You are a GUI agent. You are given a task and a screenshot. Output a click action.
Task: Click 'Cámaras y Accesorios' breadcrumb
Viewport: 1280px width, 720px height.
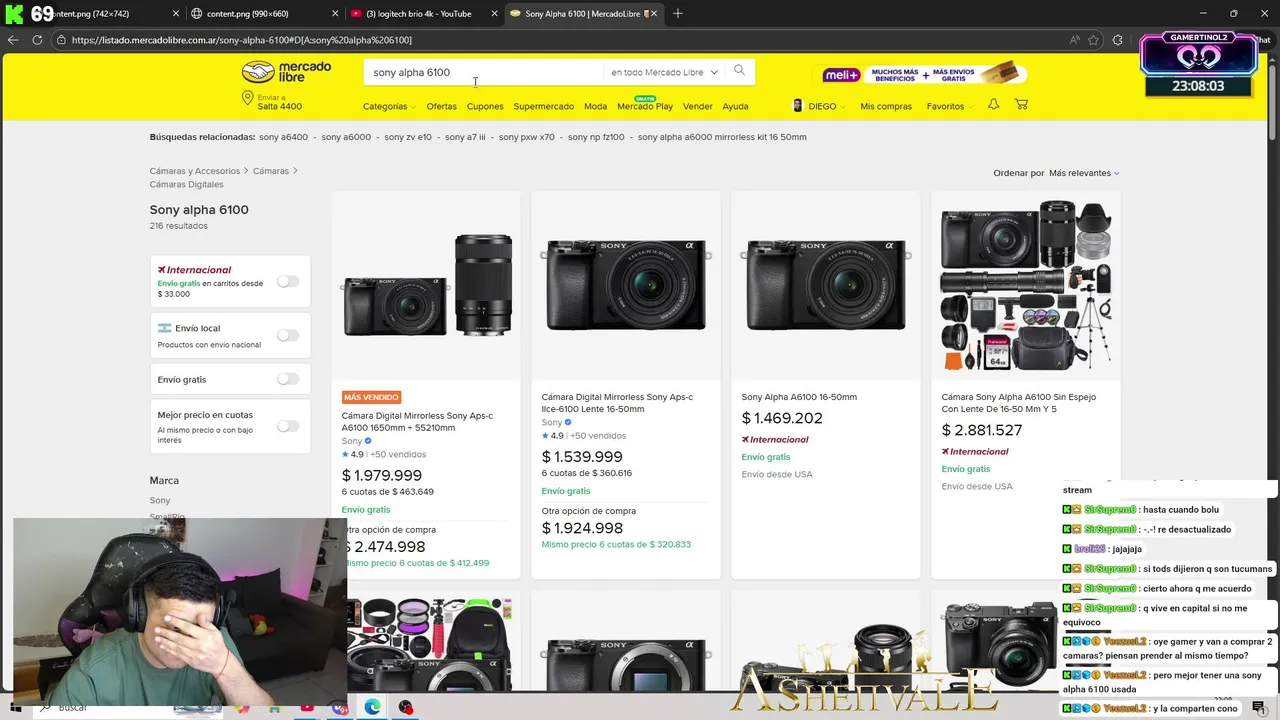(x=195, y=171)
